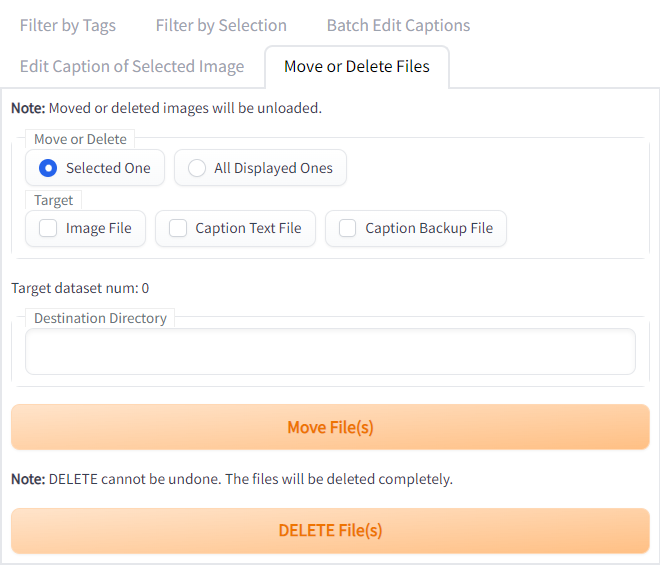Click the Target dataset num text
The width and height of the screenshot is (660, 565).
click(x=80, y=288)
